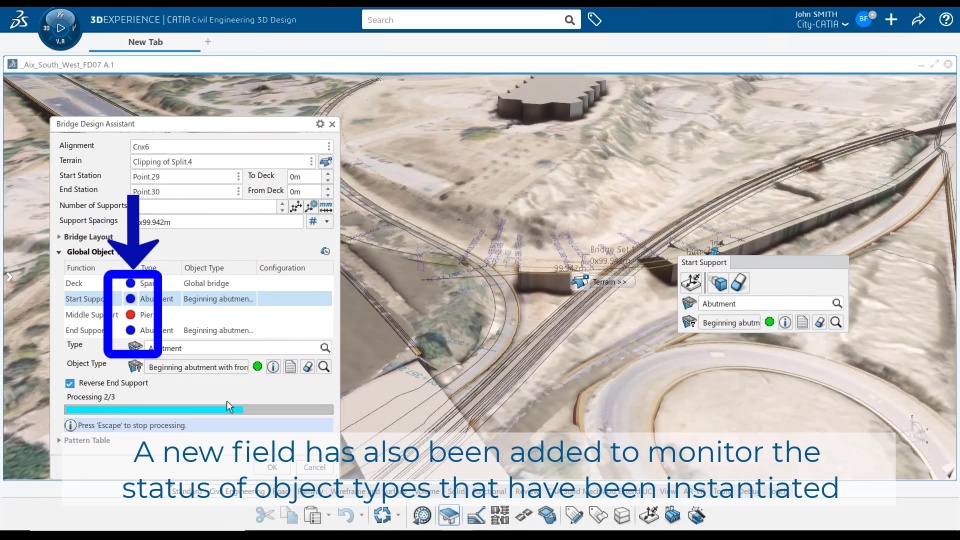Collapse the Global Object section

click(x=59, y=252)
